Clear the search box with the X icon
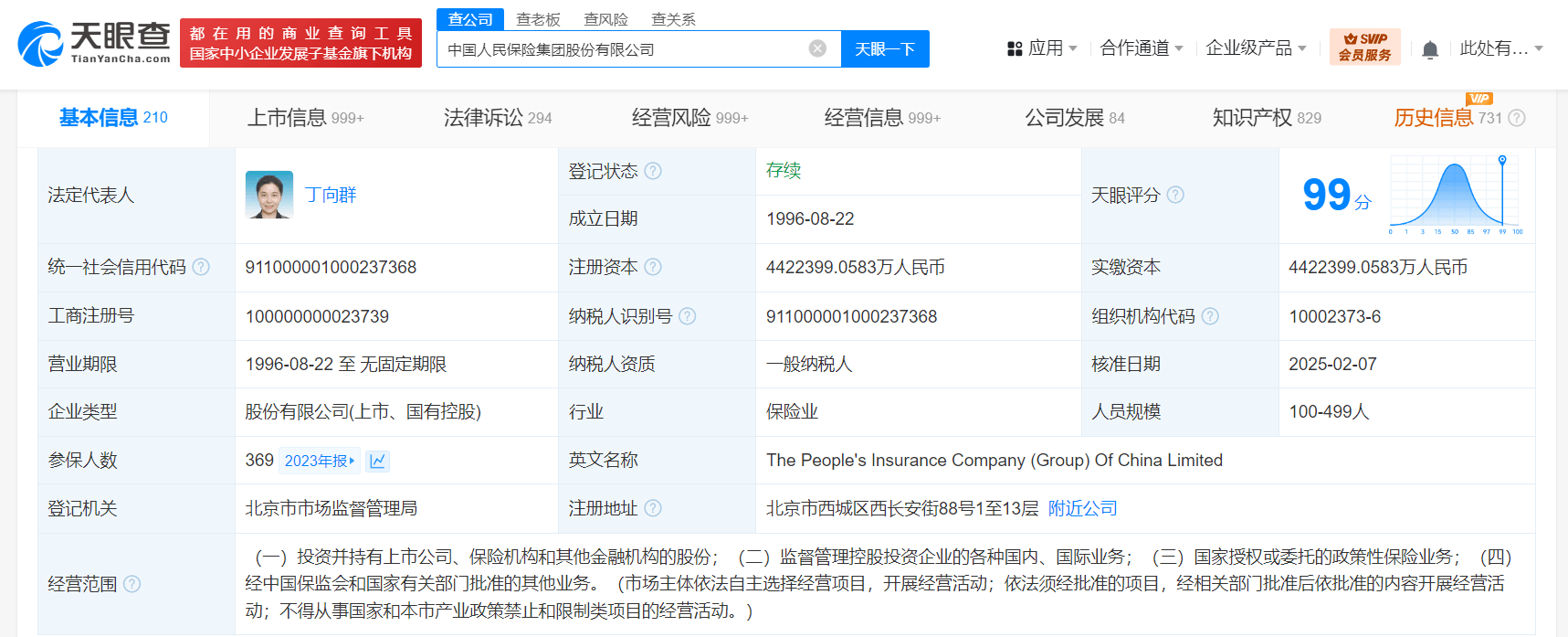Image resolution: width=1568 pixels, height=637 pixels. pyautogui.click(x=817, y=48)
